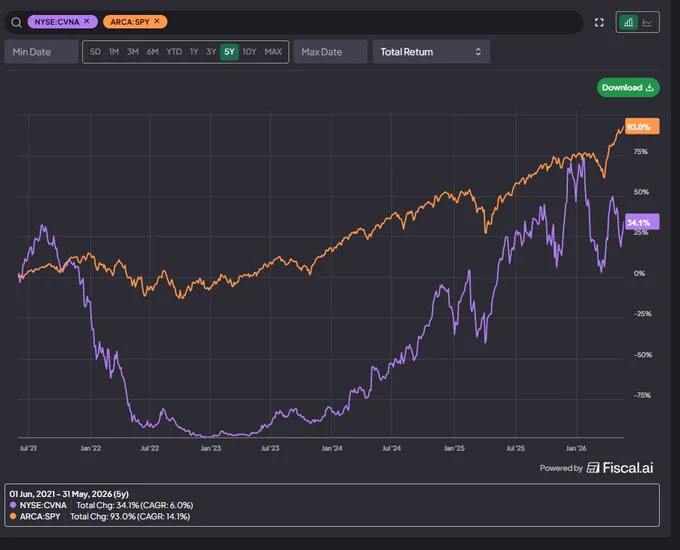680x550 pixels.
Task: Select the 10Y time range
Action: coord(249,52)
